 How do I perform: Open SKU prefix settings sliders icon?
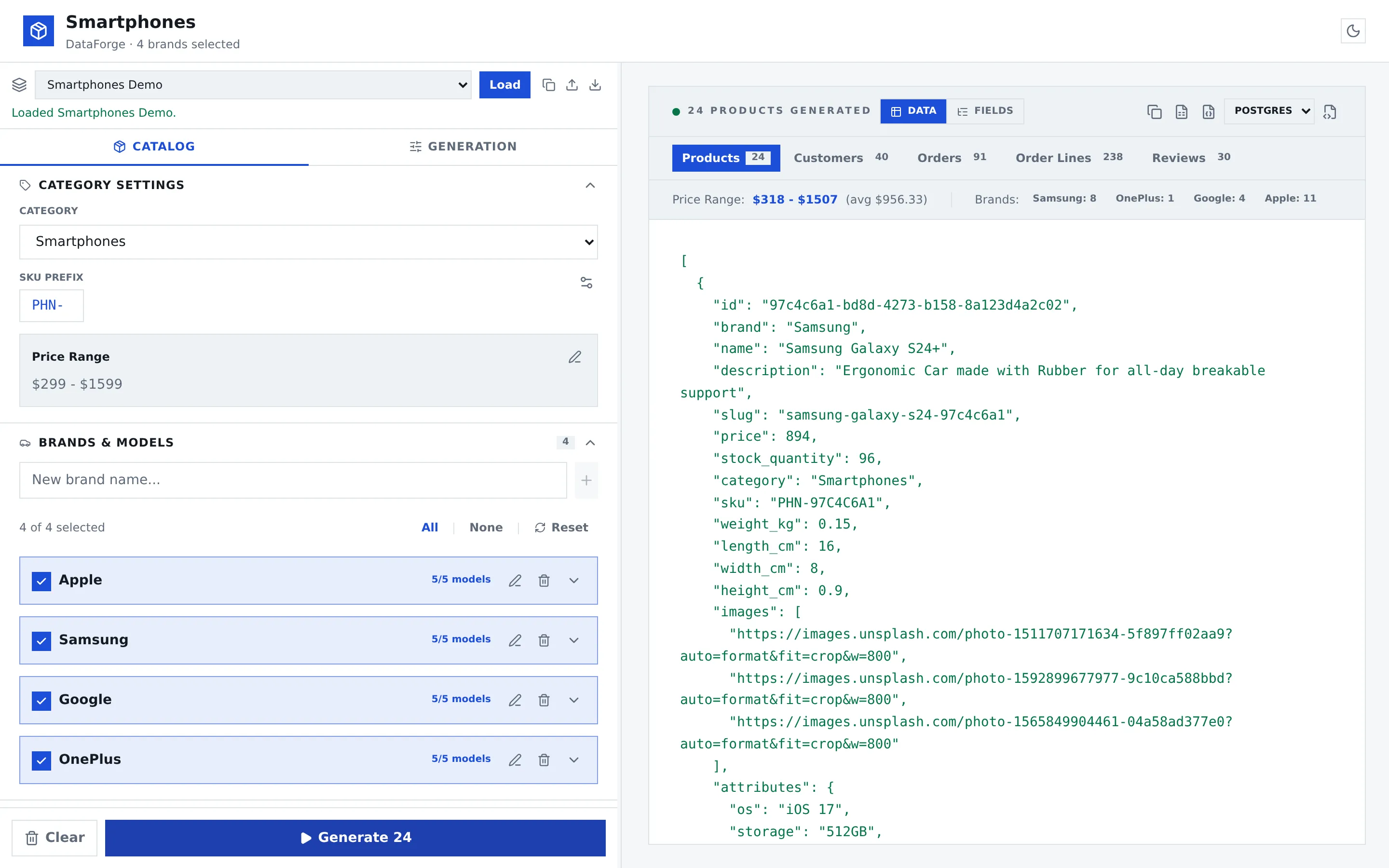coord(586,283)
